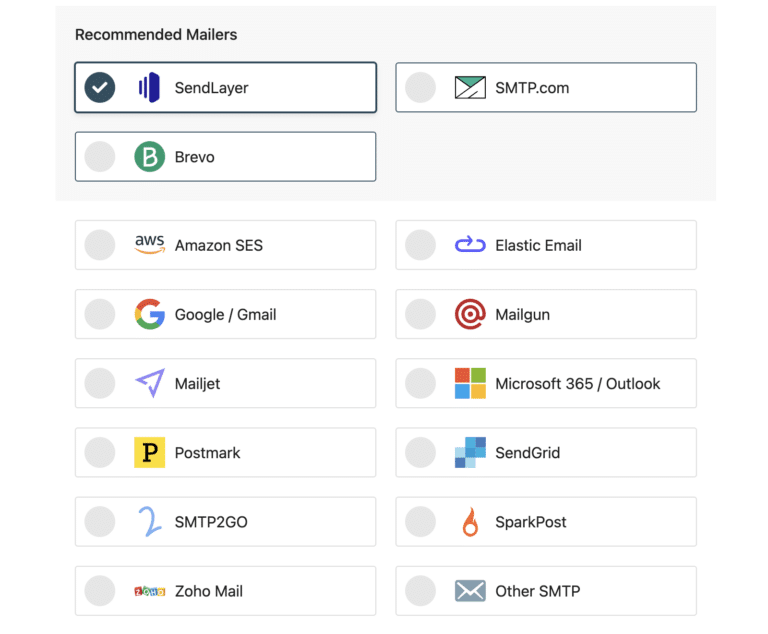Viewport: 768px width, 634px height.
Task: Click the Microsoft 365 squares logo
Action: (x=470, y=383)
